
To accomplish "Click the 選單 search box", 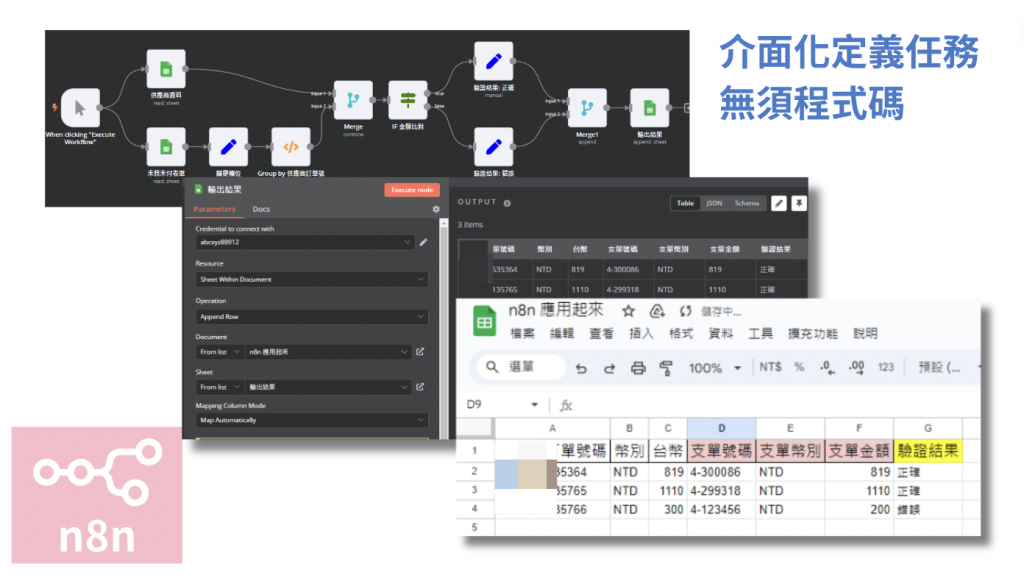I will tap(520, 367).
